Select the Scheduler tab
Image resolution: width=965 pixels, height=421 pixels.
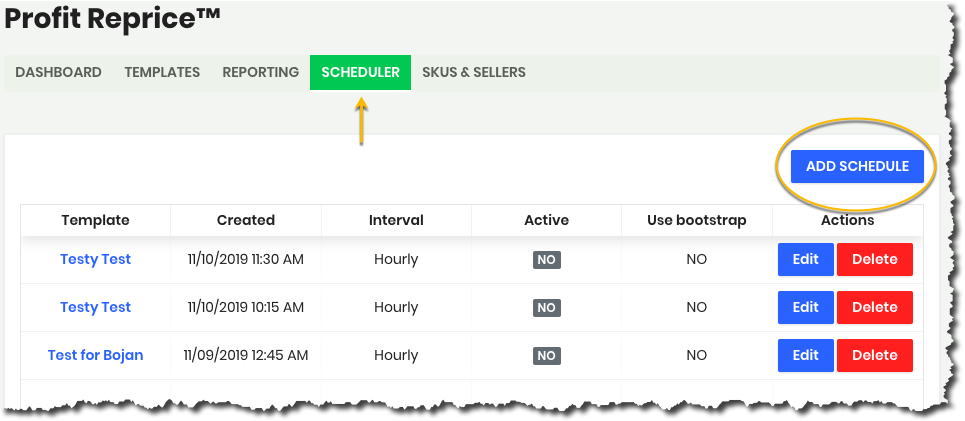click(x=361, y=73)
